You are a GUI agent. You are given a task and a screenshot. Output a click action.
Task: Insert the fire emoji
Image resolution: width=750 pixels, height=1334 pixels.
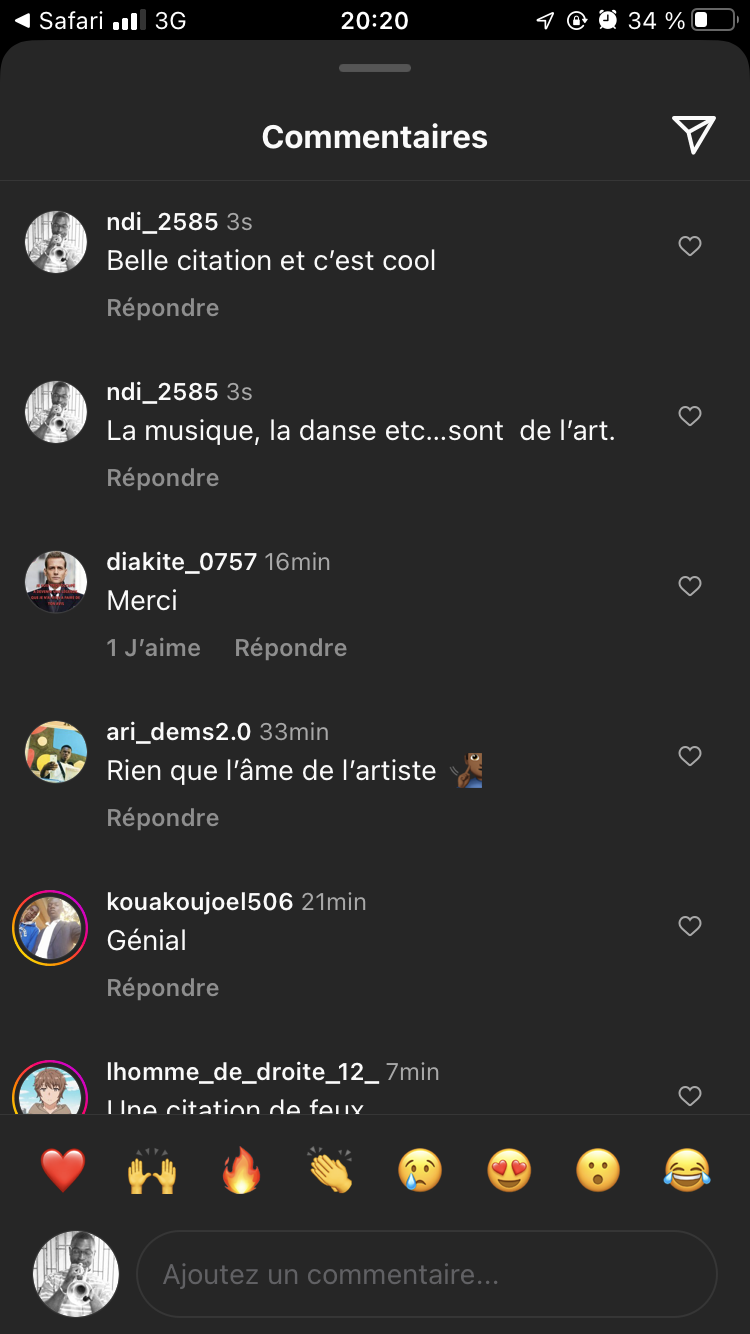[241, 1170]
